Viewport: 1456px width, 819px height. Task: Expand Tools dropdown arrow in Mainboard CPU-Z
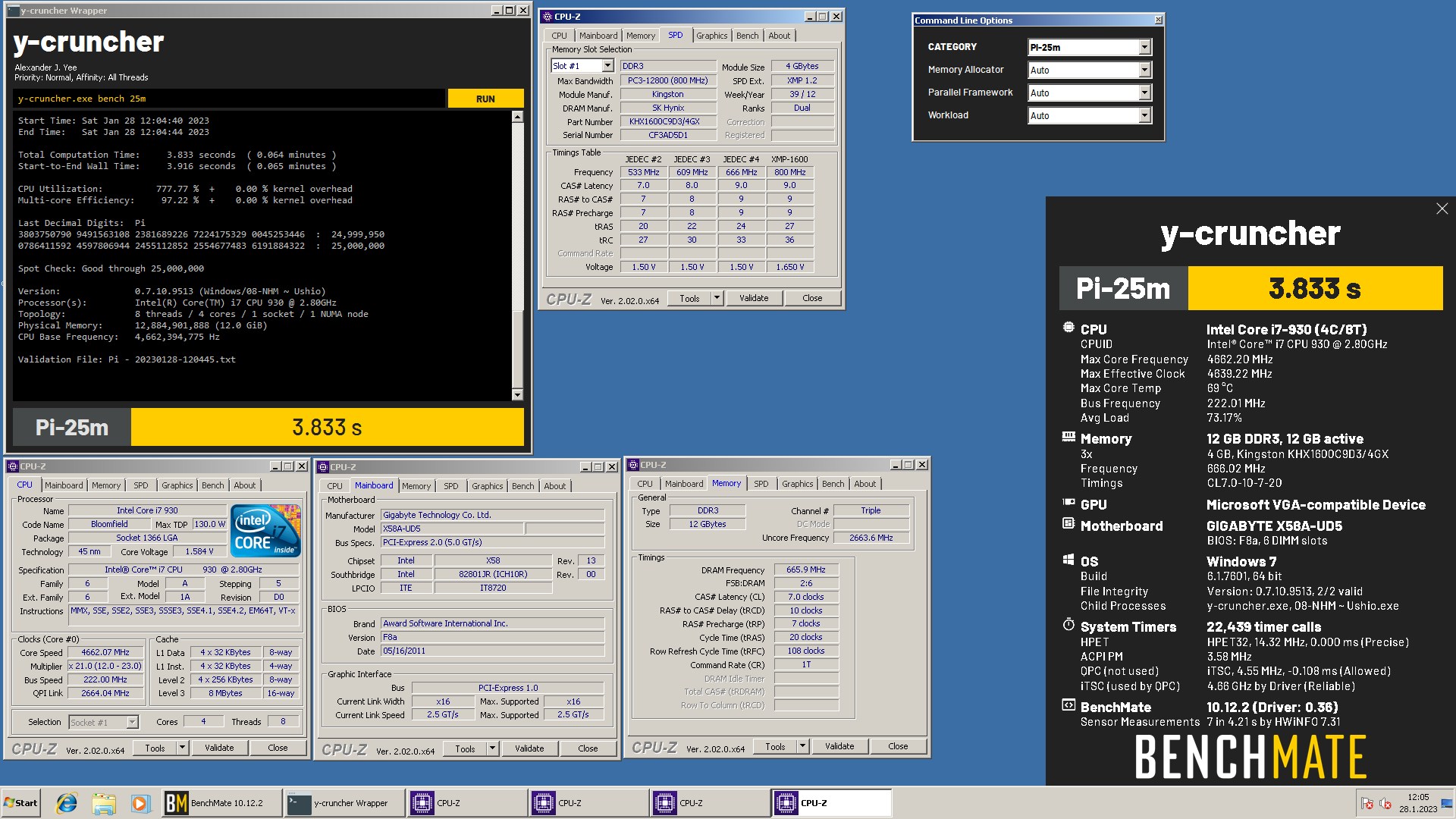[492, 748]
